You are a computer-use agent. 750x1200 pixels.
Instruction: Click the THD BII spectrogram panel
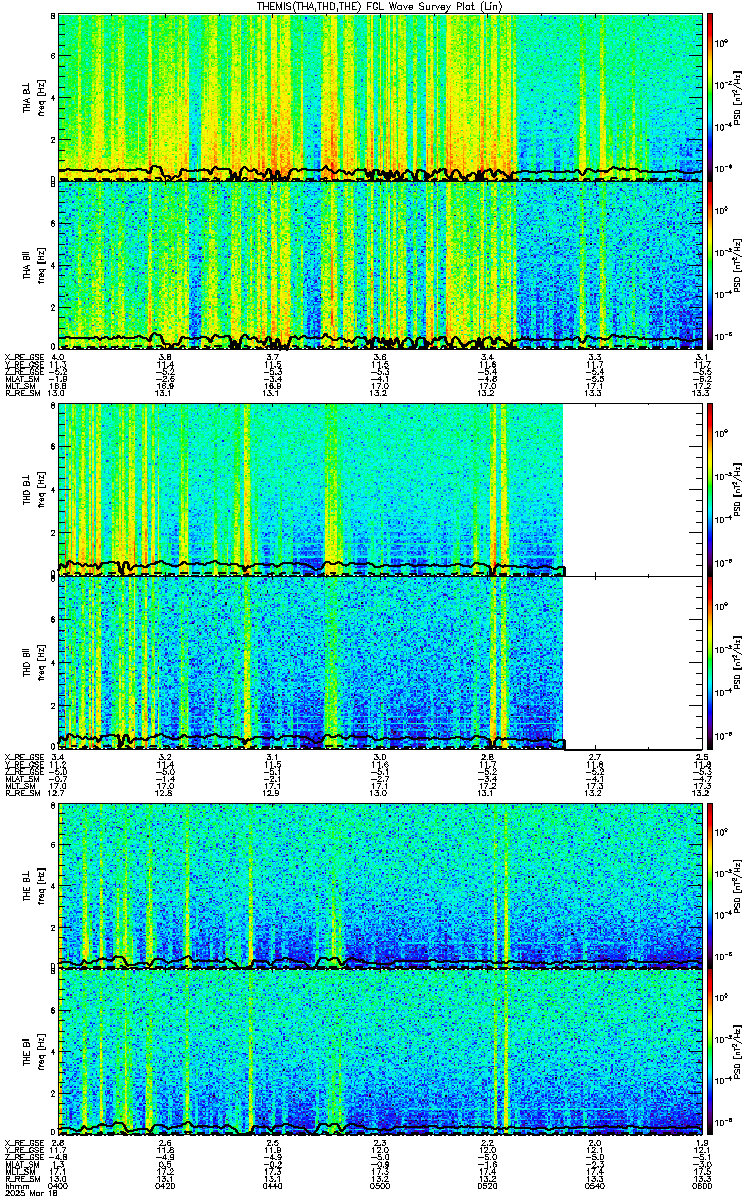pos(310,662)
